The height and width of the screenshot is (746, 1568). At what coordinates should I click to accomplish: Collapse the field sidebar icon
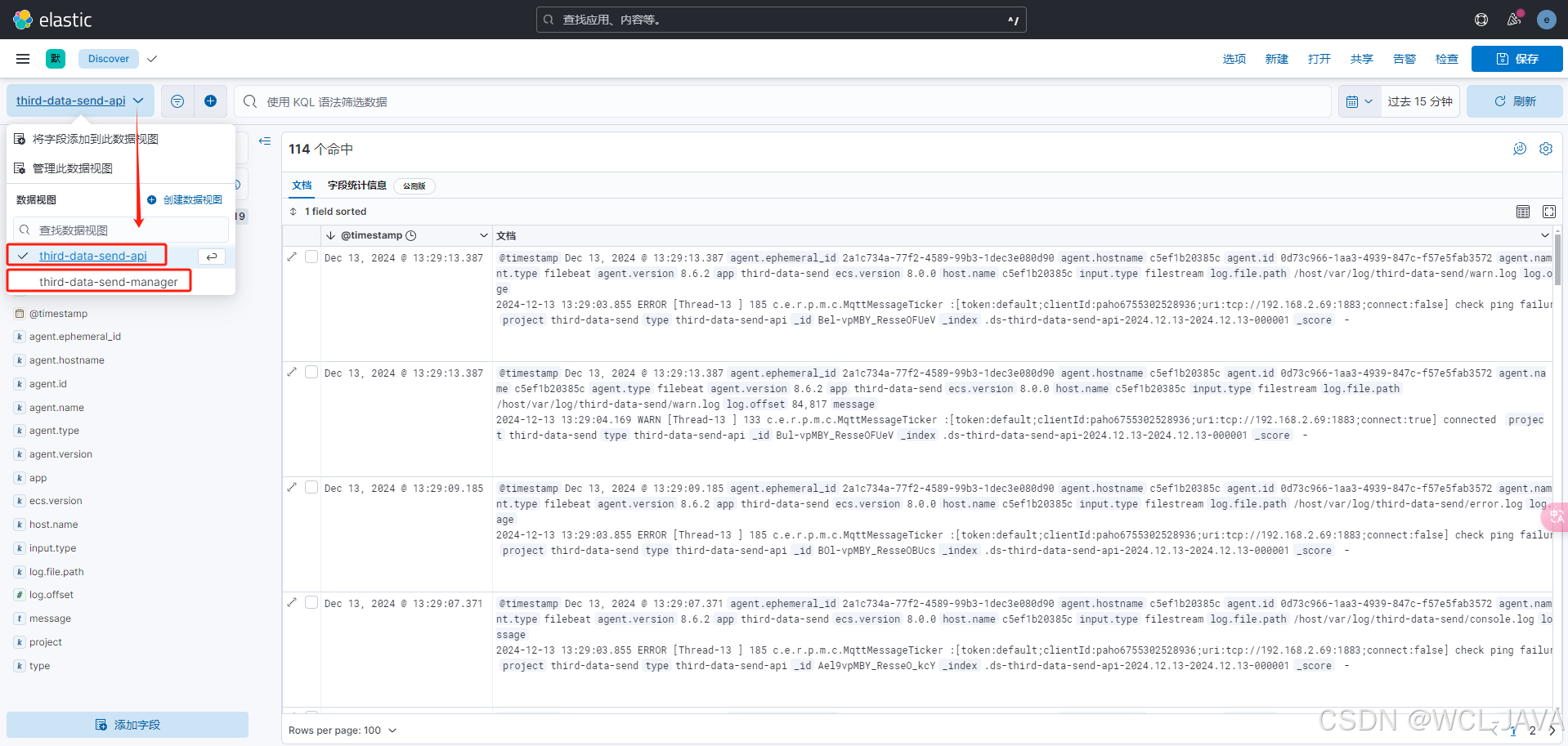[x=265, y=141]
